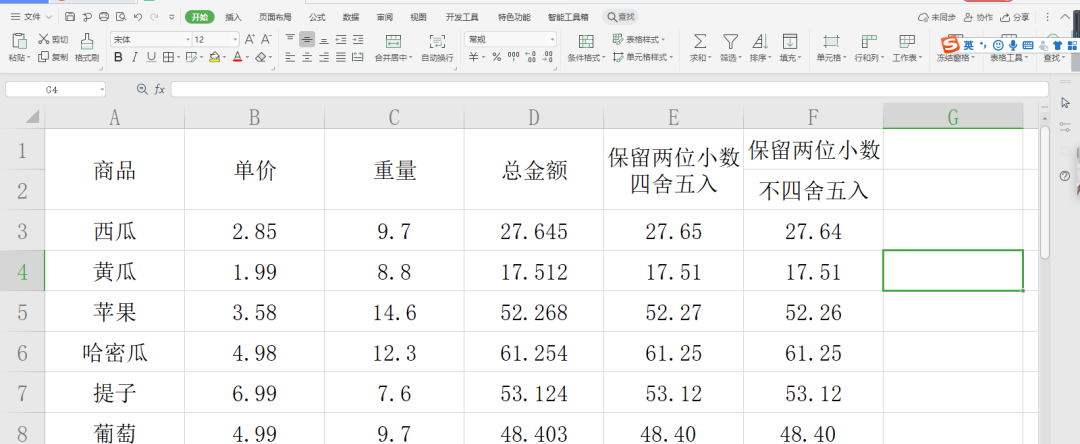
Task: Switch to the 插入 (Insert) ribbon tab
Action: (x=233, y=17)
